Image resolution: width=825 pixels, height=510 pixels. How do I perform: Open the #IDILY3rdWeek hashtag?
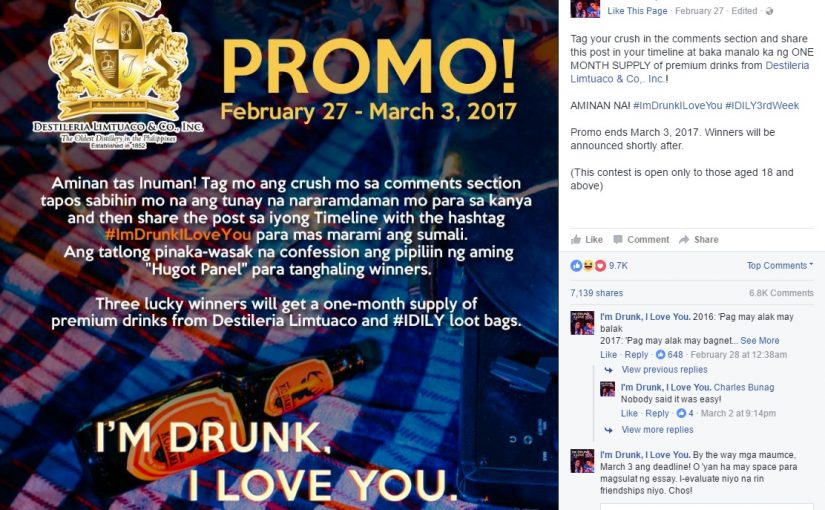point(762,106)
